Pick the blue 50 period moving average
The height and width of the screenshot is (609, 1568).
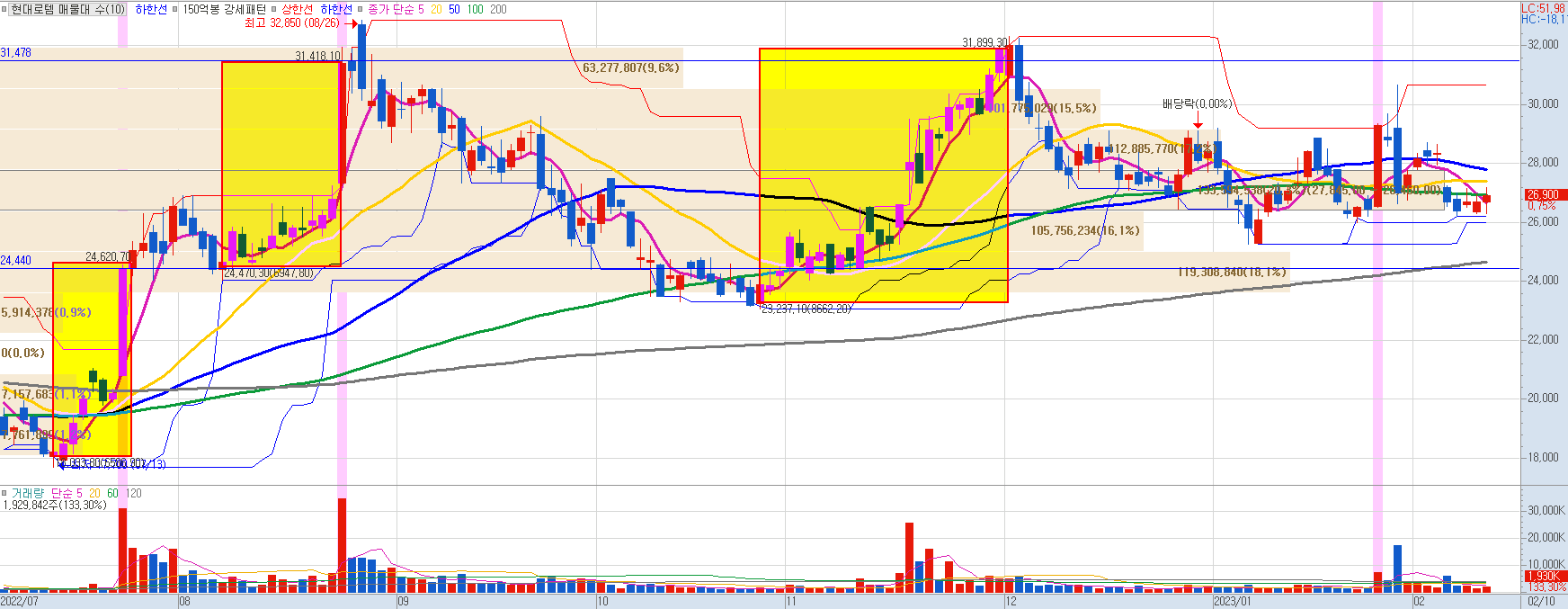click(x=454, y=9)
